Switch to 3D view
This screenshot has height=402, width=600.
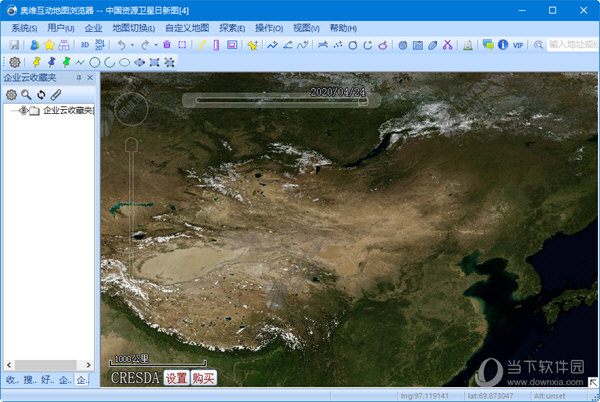coord(85,45)
